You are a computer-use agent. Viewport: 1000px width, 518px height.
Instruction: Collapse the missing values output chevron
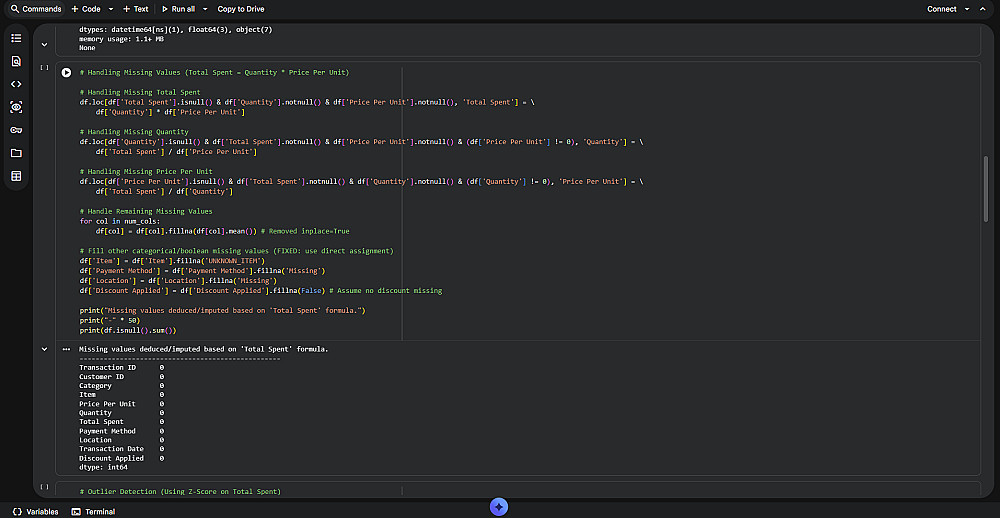point(44,349)
